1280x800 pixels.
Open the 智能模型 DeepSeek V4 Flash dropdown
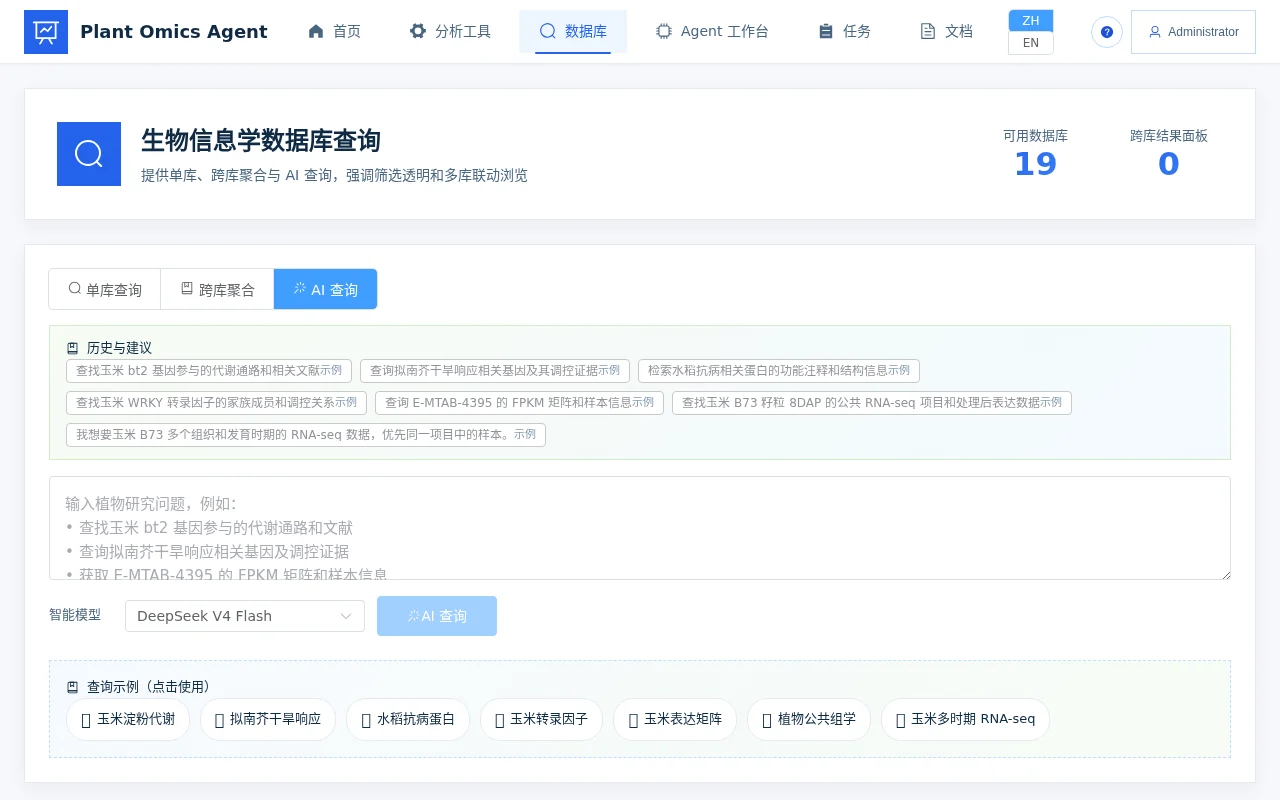tap(245, 616)
